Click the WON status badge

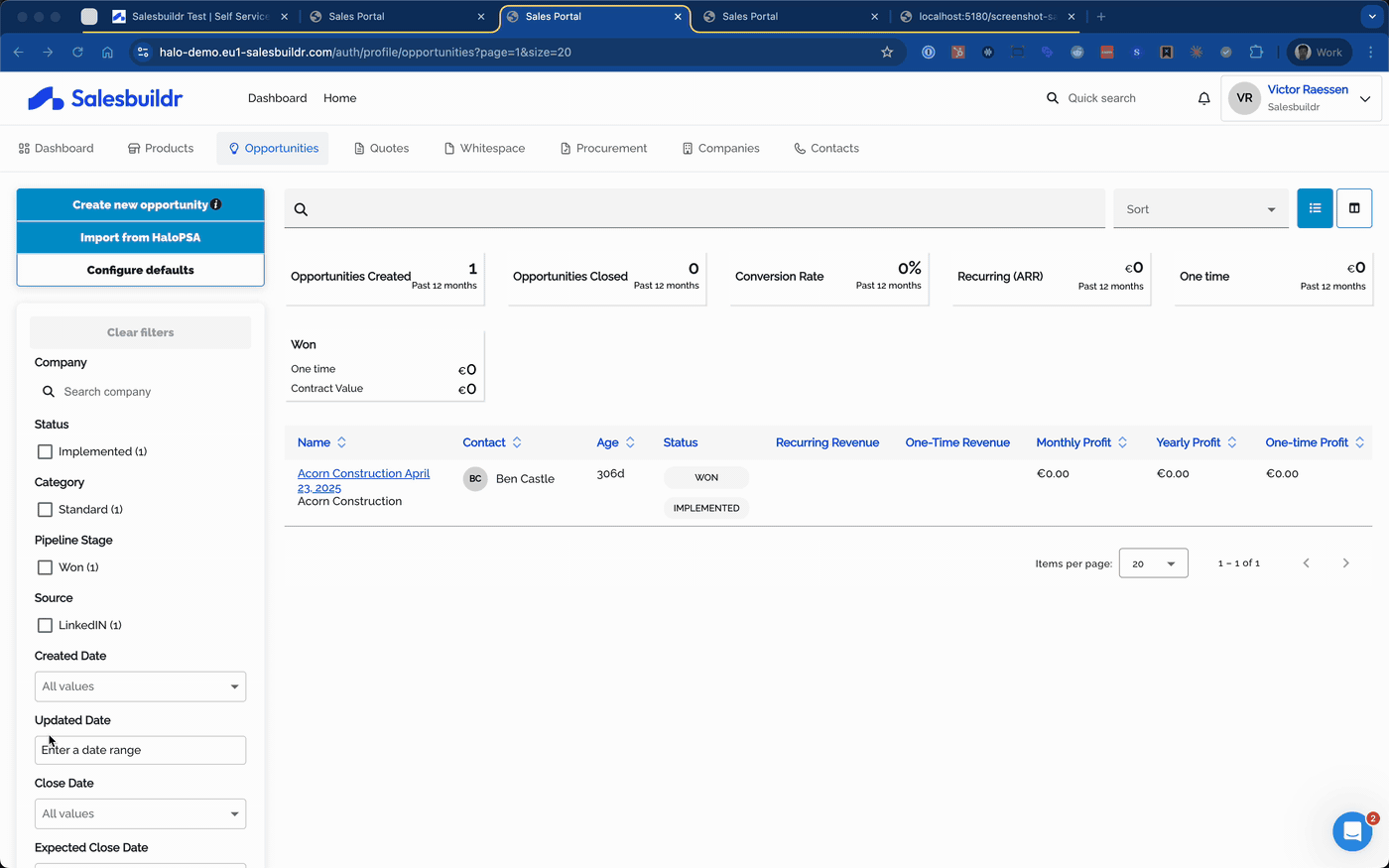706,477
